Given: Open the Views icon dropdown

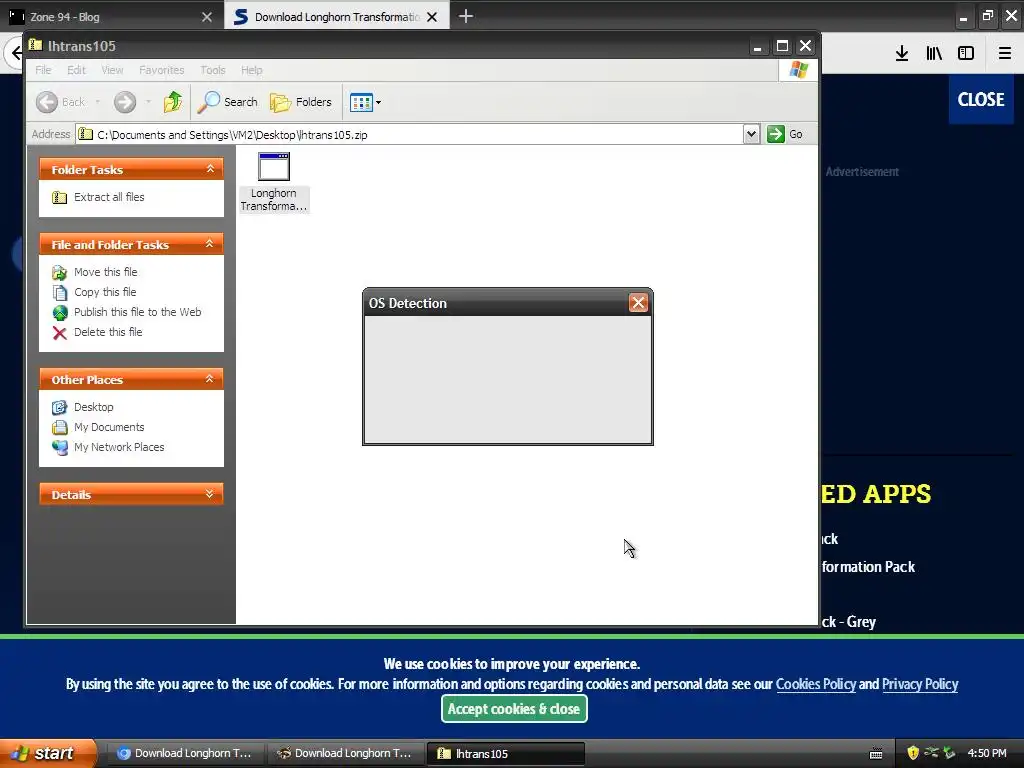Looking at the screenshot, I should 365,102.
